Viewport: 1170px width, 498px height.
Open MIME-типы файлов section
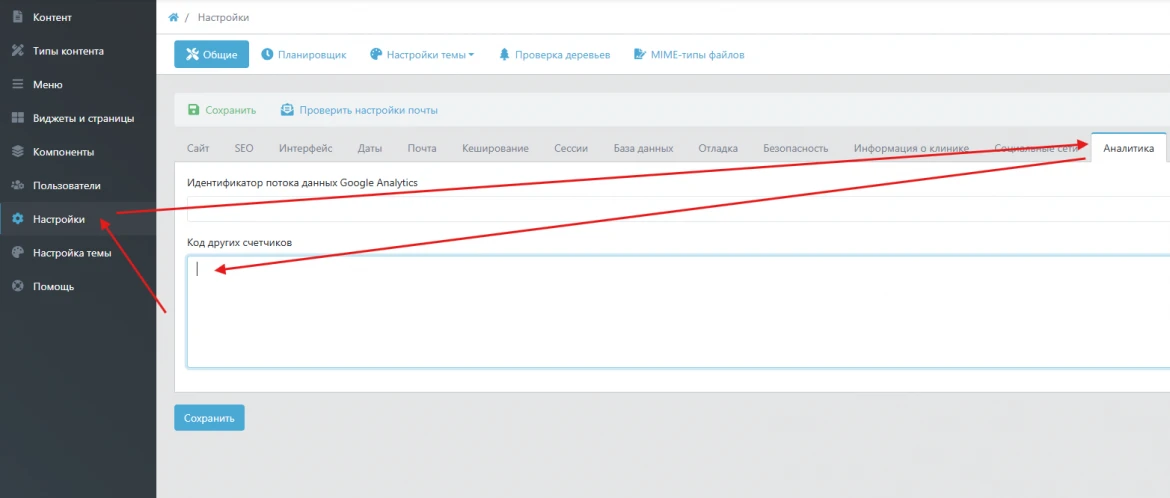(x=689, y=55)
